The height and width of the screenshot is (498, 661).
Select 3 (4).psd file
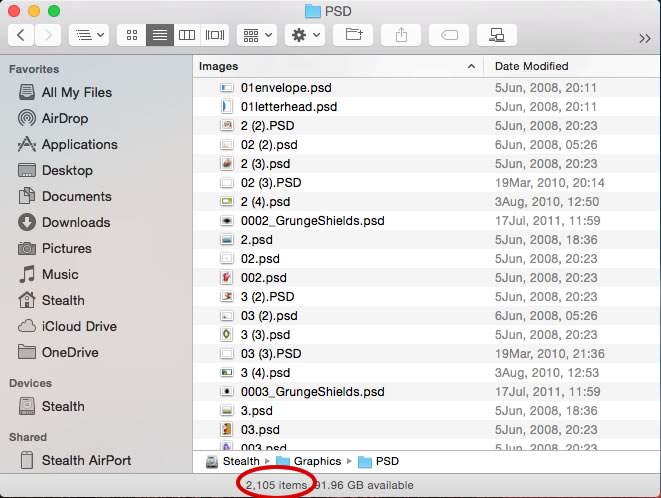pyautogui.click(x=427, y=372)
